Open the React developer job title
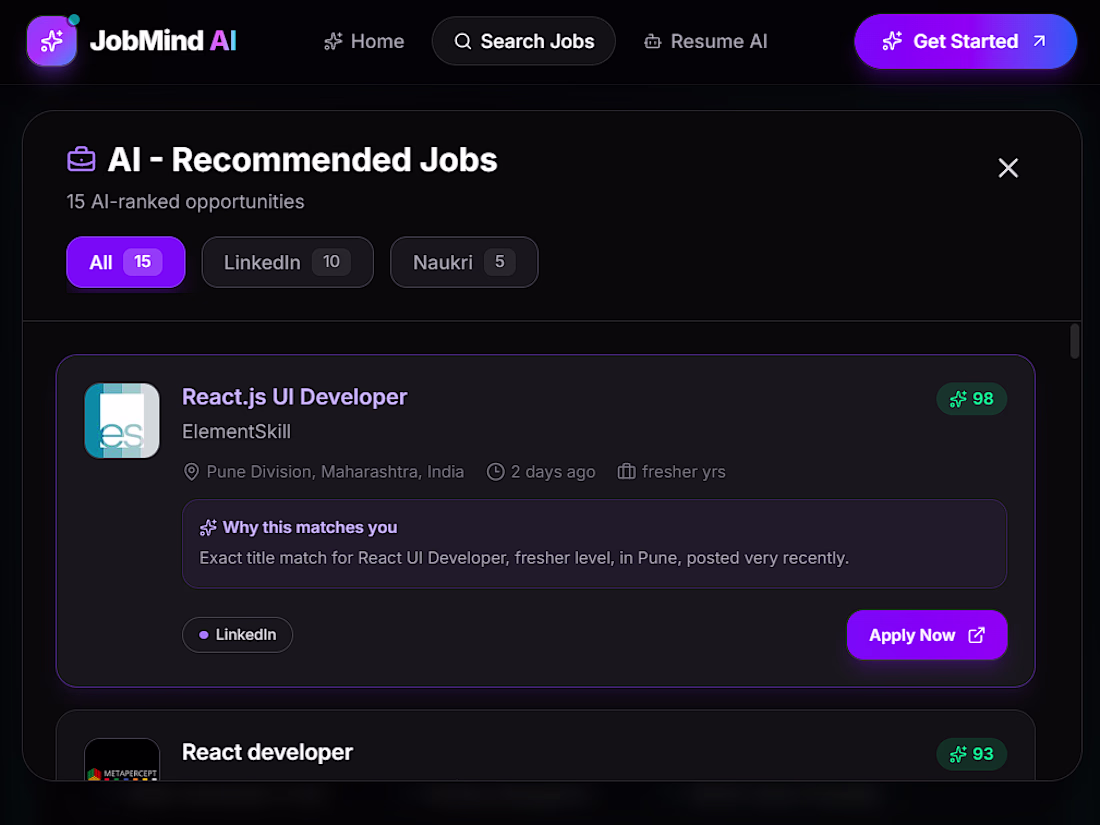 tap(267, 752)
